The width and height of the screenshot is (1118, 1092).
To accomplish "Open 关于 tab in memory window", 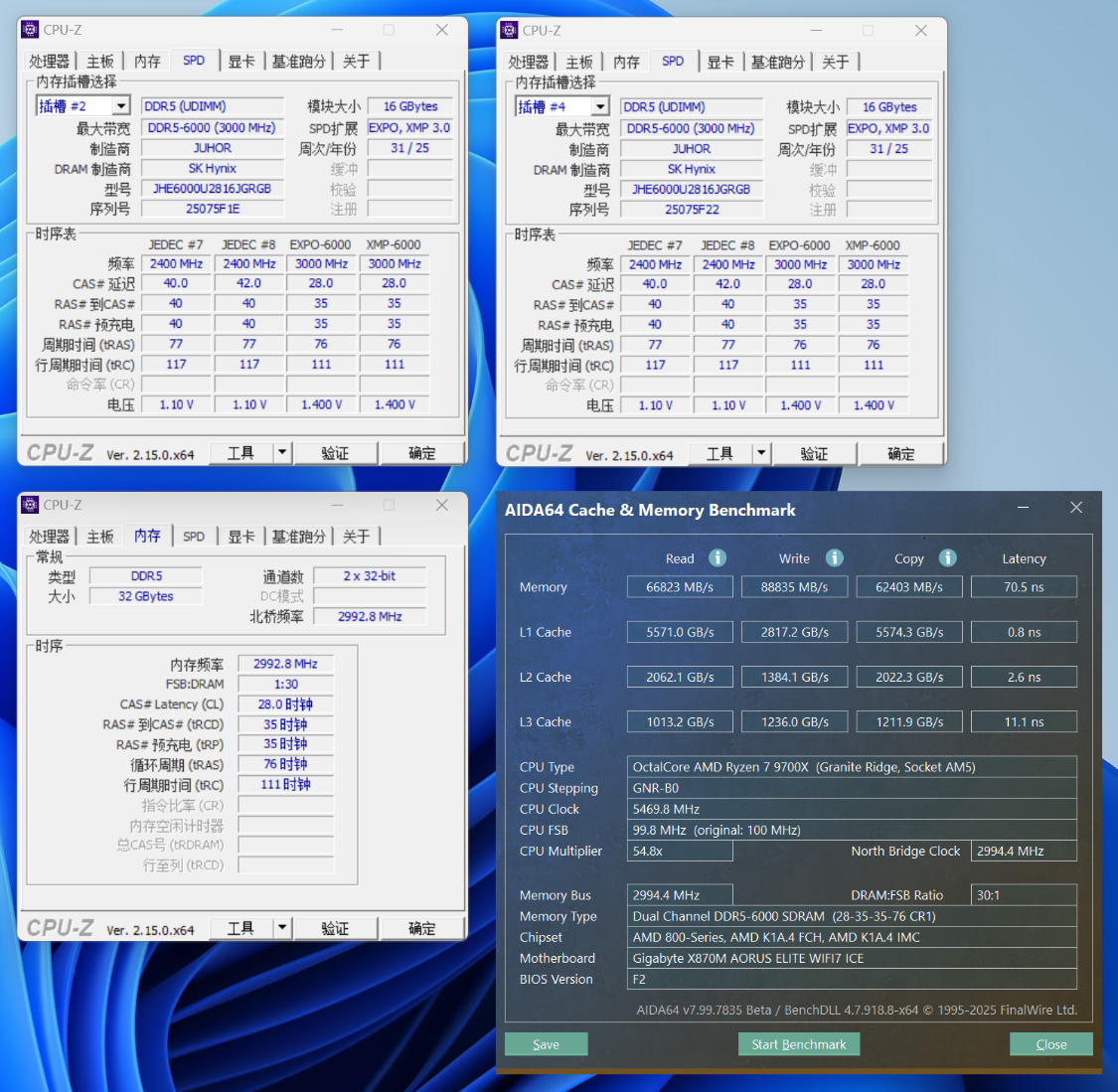I will tap(356, 536).
